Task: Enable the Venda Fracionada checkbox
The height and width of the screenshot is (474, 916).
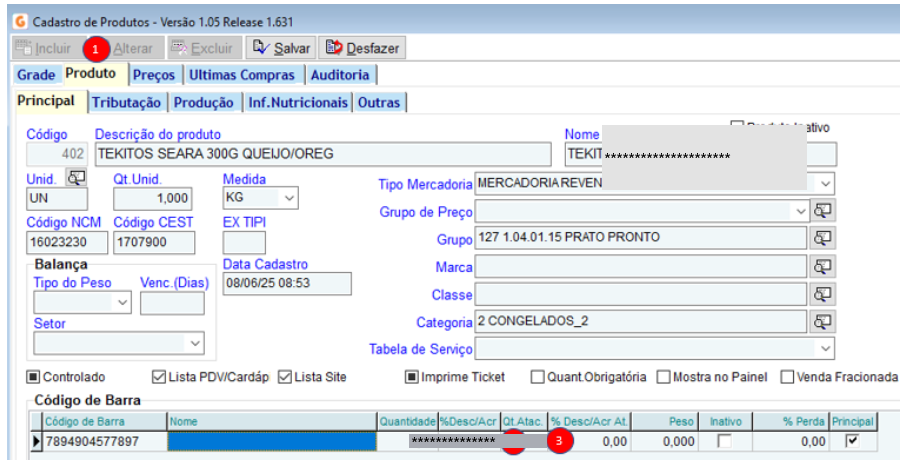Action: click(x=787, y=377)
